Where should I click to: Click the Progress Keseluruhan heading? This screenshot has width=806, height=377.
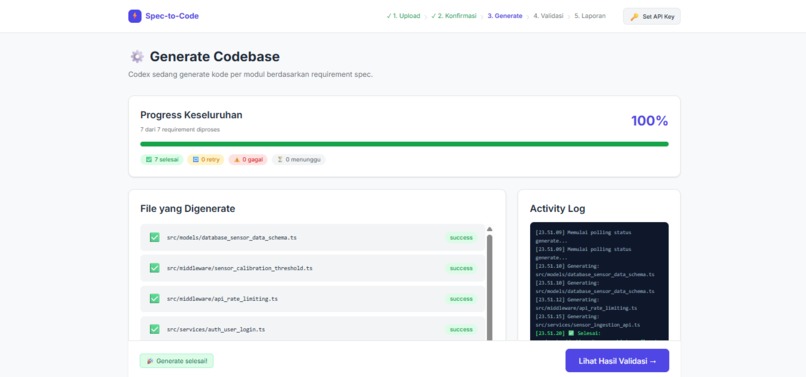(x=191, y=115)
